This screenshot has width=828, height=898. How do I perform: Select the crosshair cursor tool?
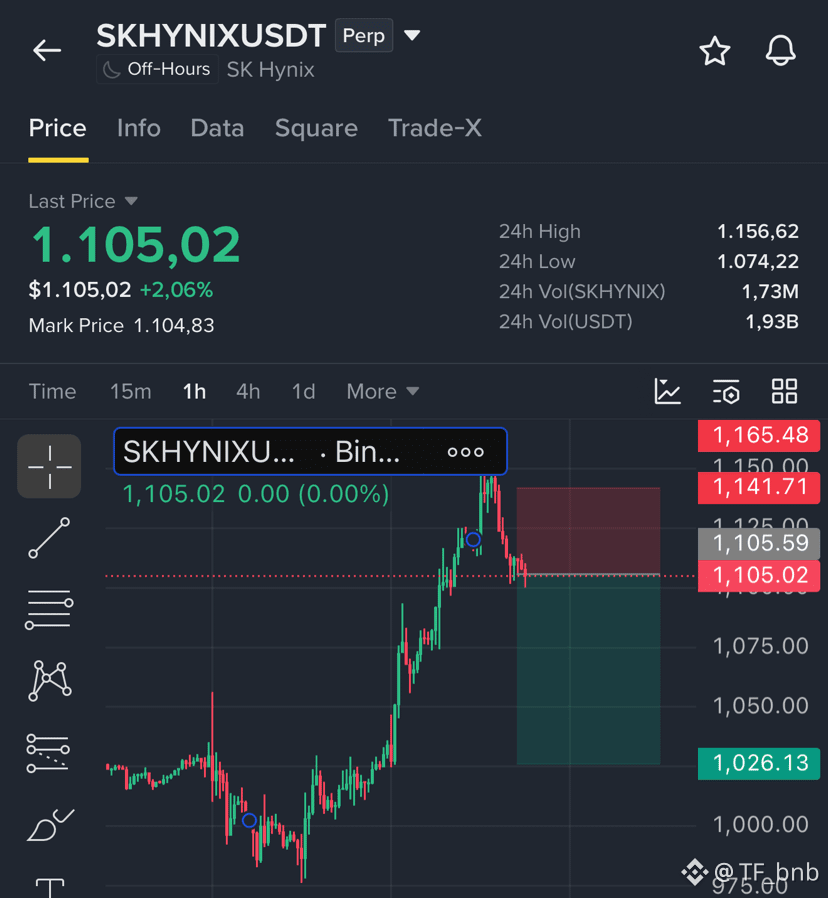coord(49,466)
